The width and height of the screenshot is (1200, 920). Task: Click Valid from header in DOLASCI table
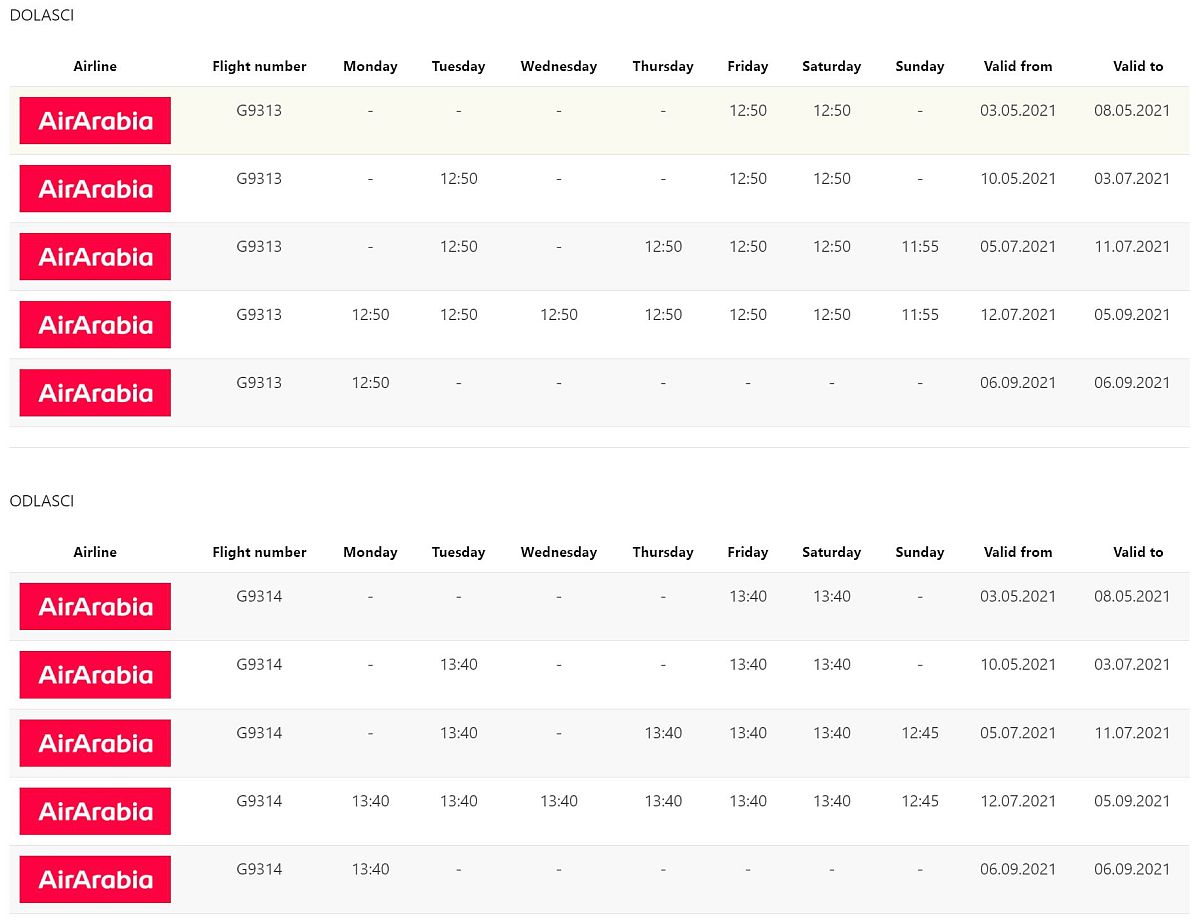(x=1018, y=66)
